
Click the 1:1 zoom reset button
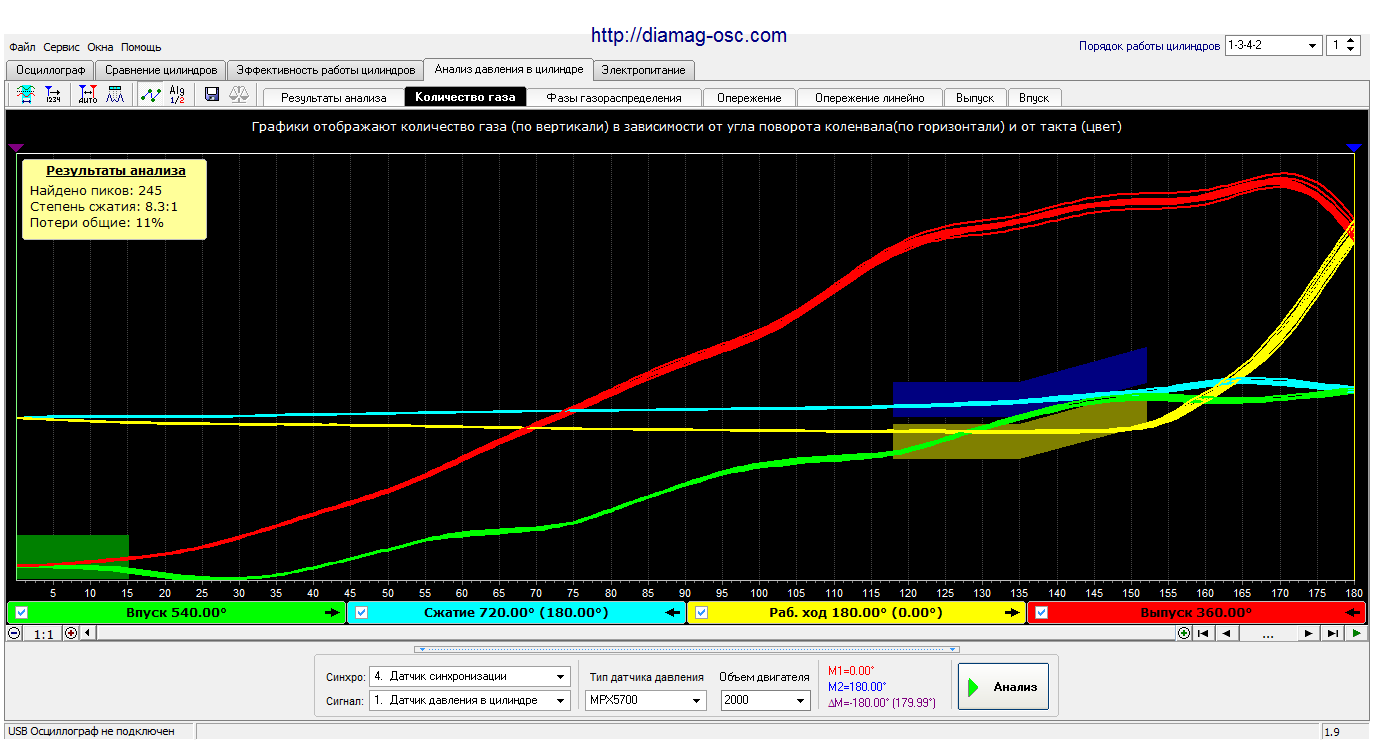tap(42, 633)
